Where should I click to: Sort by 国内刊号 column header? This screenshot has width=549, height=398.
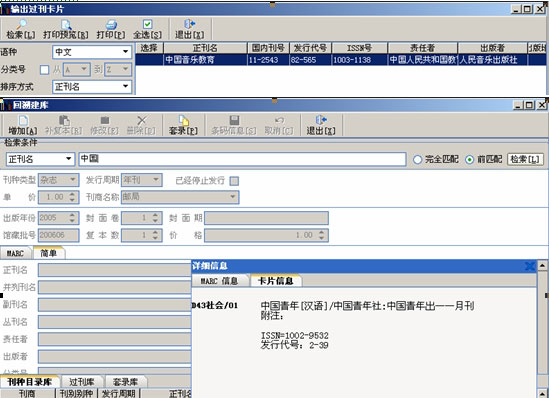point(268,48)
